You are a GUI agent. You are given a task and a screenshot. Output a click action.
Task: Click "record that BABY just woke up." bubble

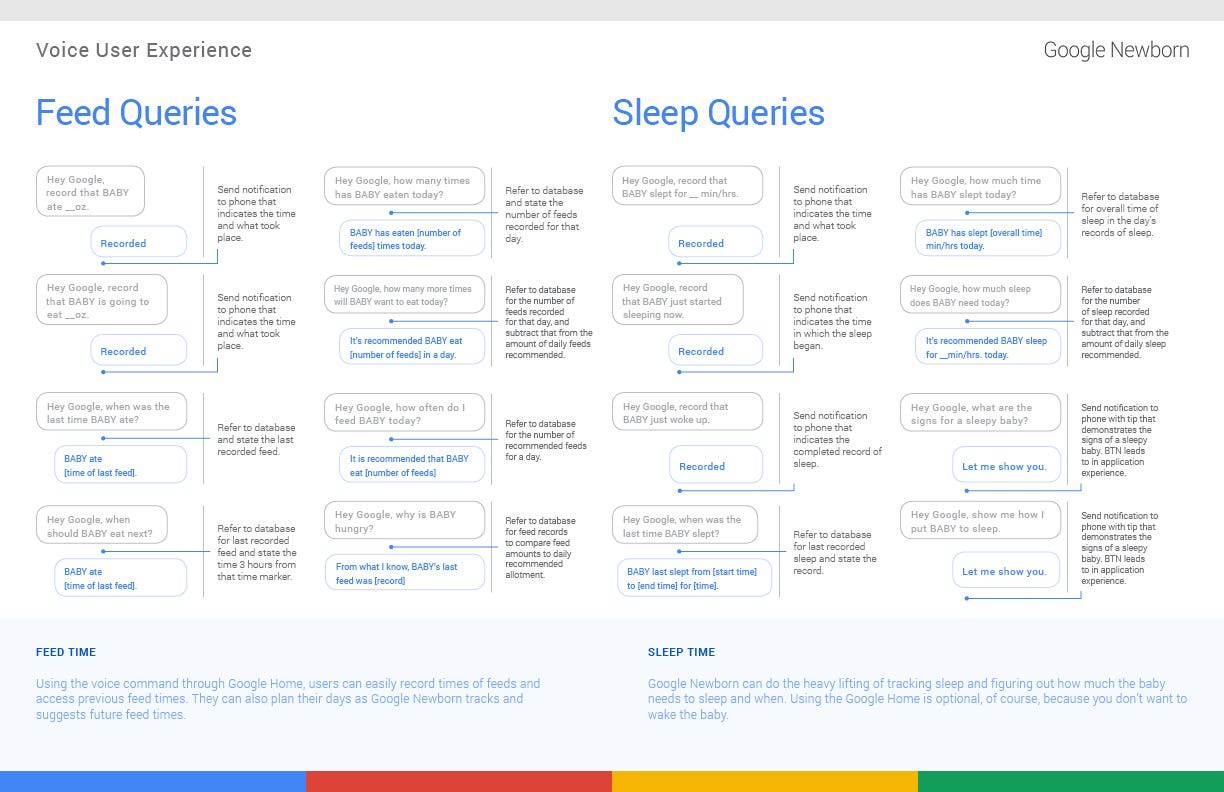pyautogui.click(x=687, y=412)
